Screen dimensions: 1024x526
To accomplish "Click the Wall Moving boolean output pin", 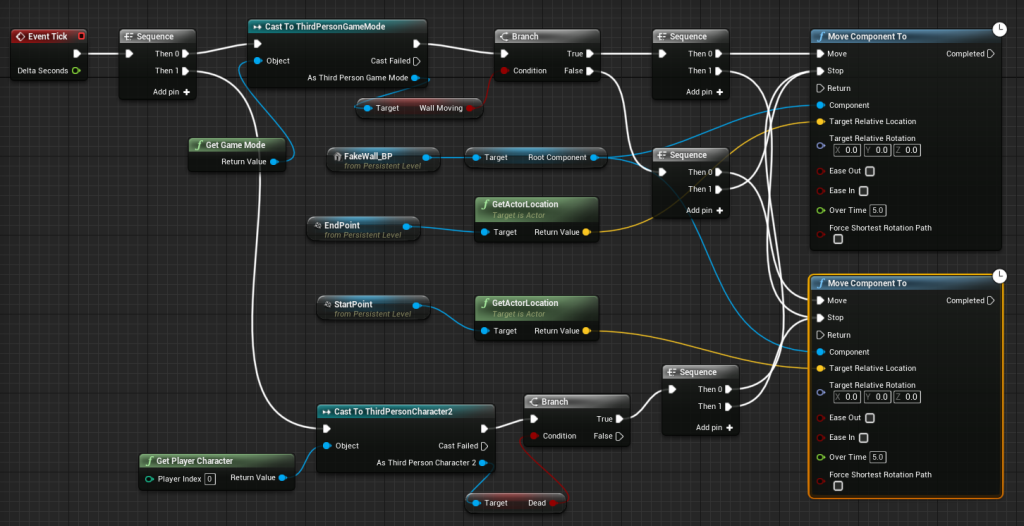I will [470, 108].
